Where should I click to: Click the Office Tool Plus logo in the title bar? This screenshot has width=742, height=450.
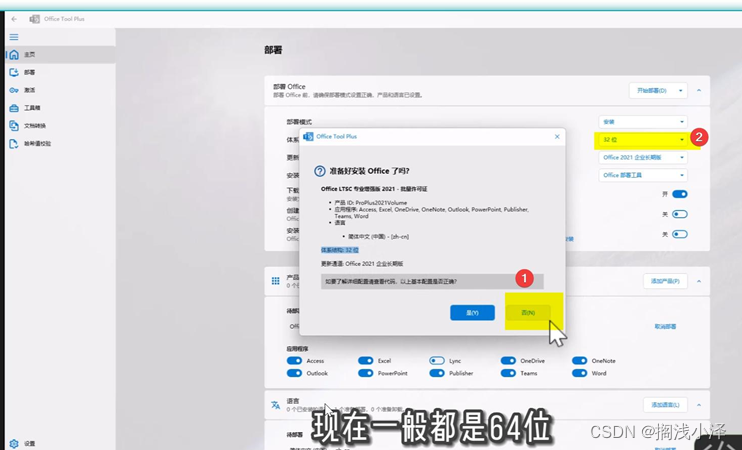tap(35, 19)
